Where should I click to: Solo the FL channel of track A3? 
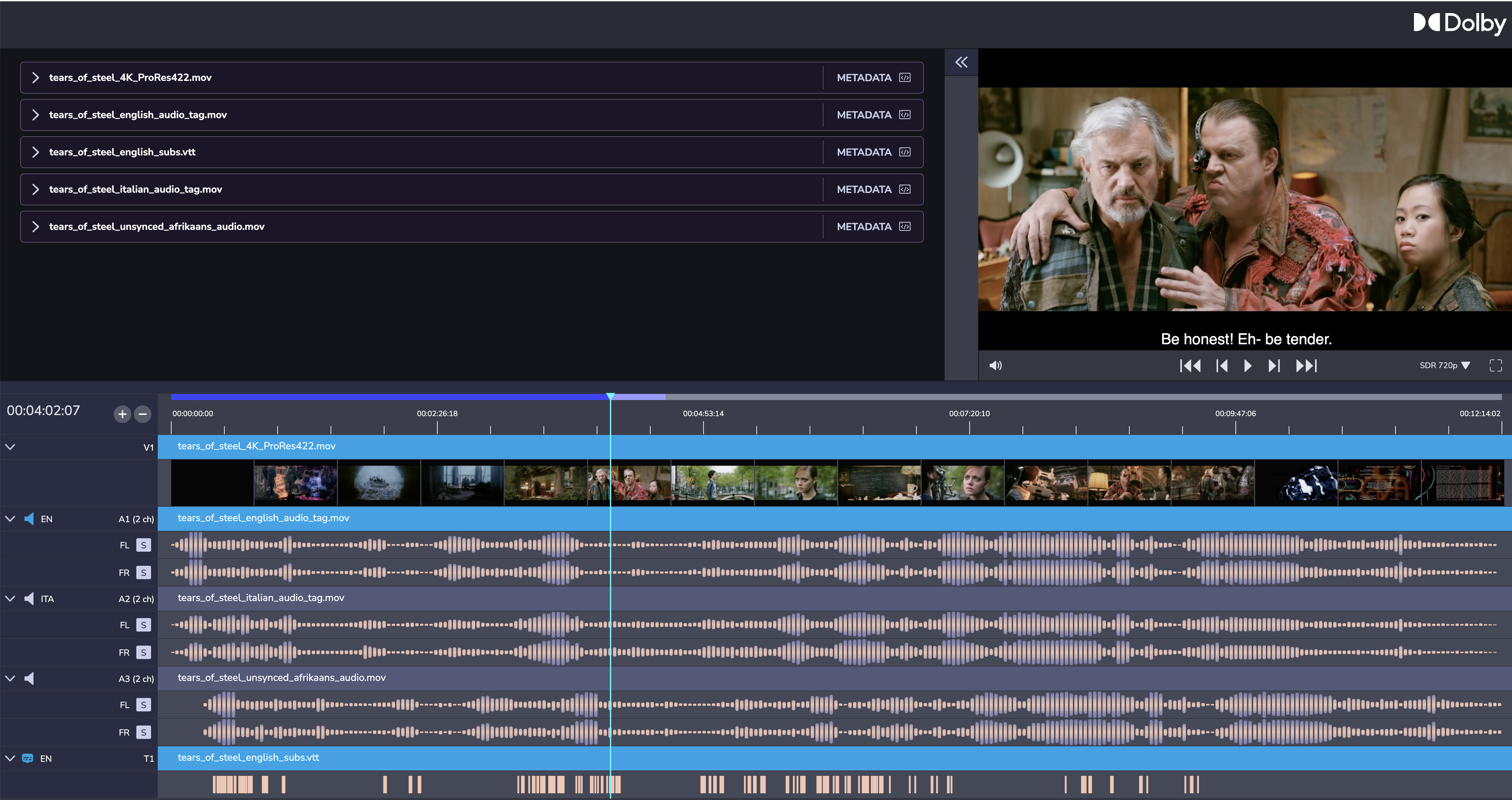pyautogui.click(x=143, y=705)
